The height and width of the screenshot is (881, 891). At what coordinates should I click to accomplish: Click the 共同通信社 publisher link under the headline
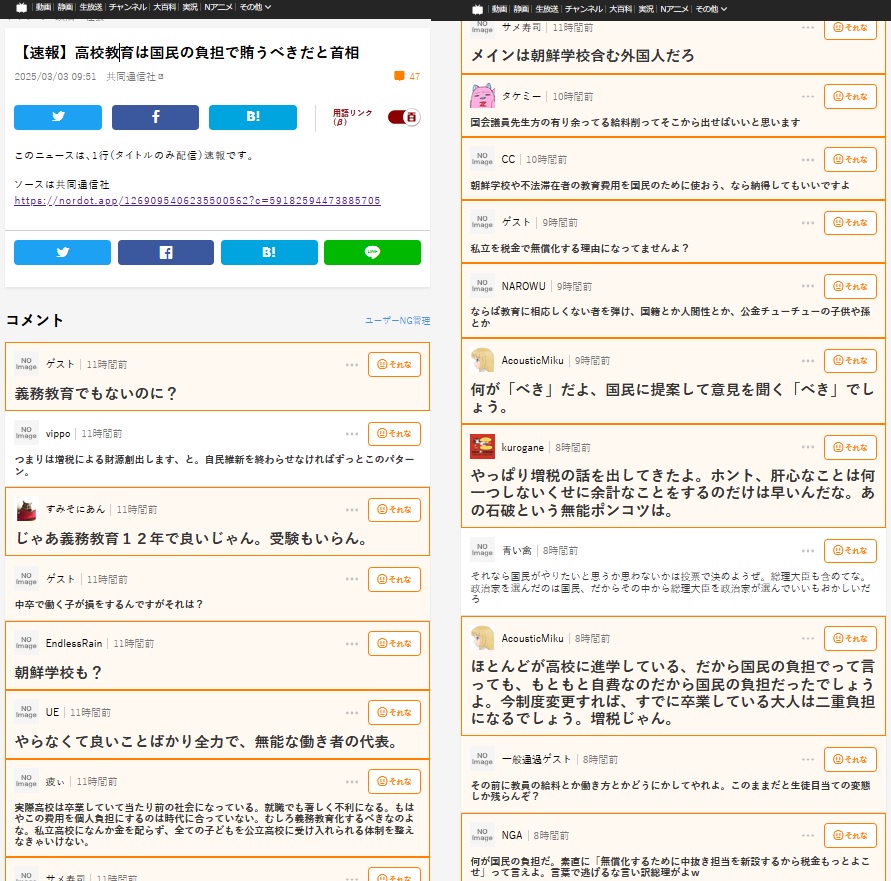[x=132, y=76]
